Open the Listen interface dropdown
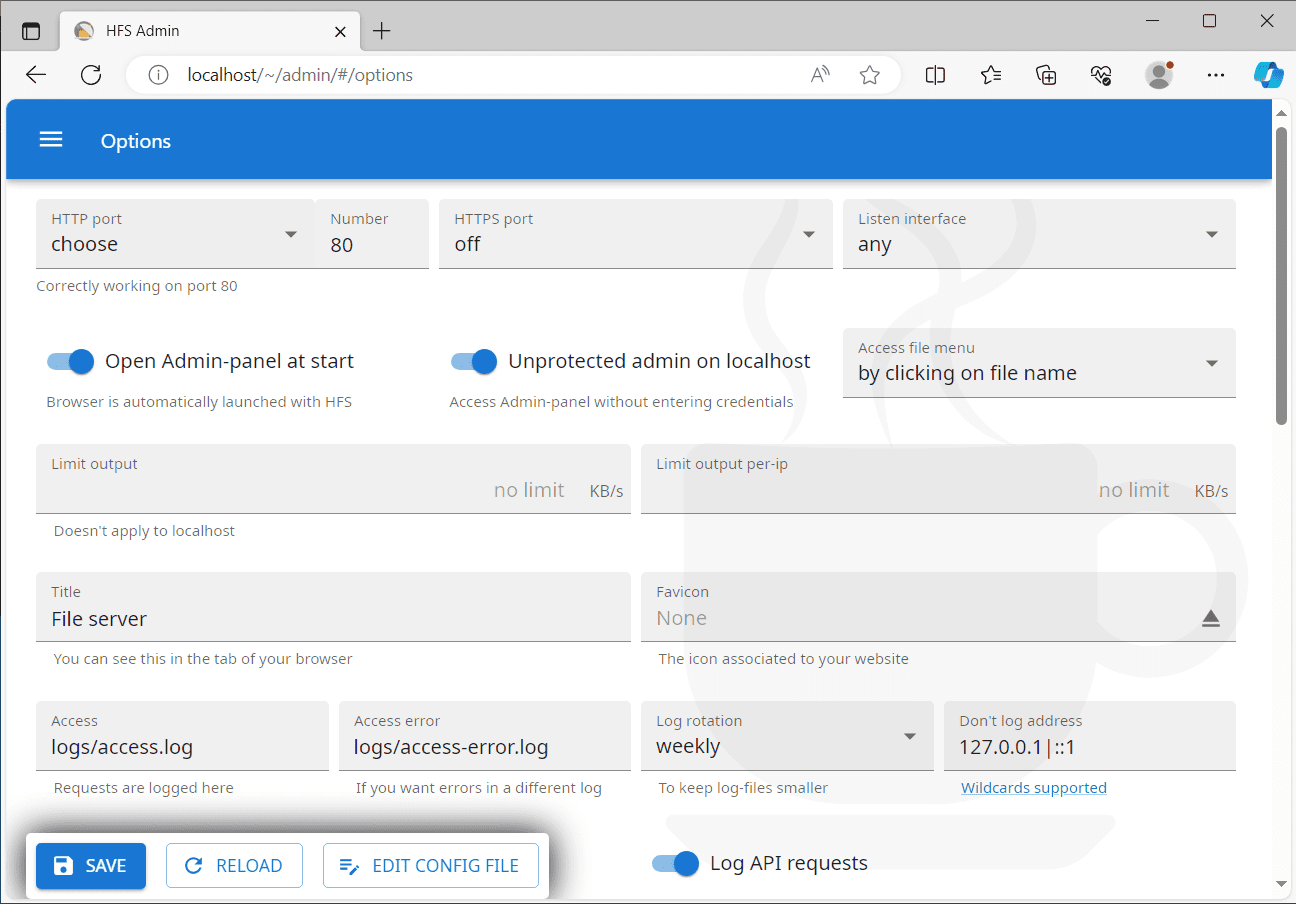This screenshot has height=904, width=1296. coord(1038,235)
